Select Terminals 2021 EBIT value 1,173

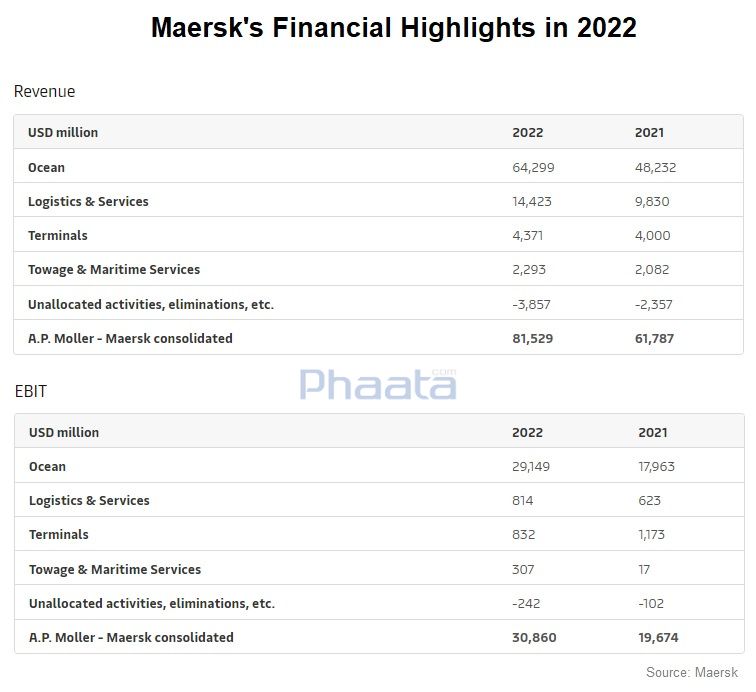tap(651, 535)
